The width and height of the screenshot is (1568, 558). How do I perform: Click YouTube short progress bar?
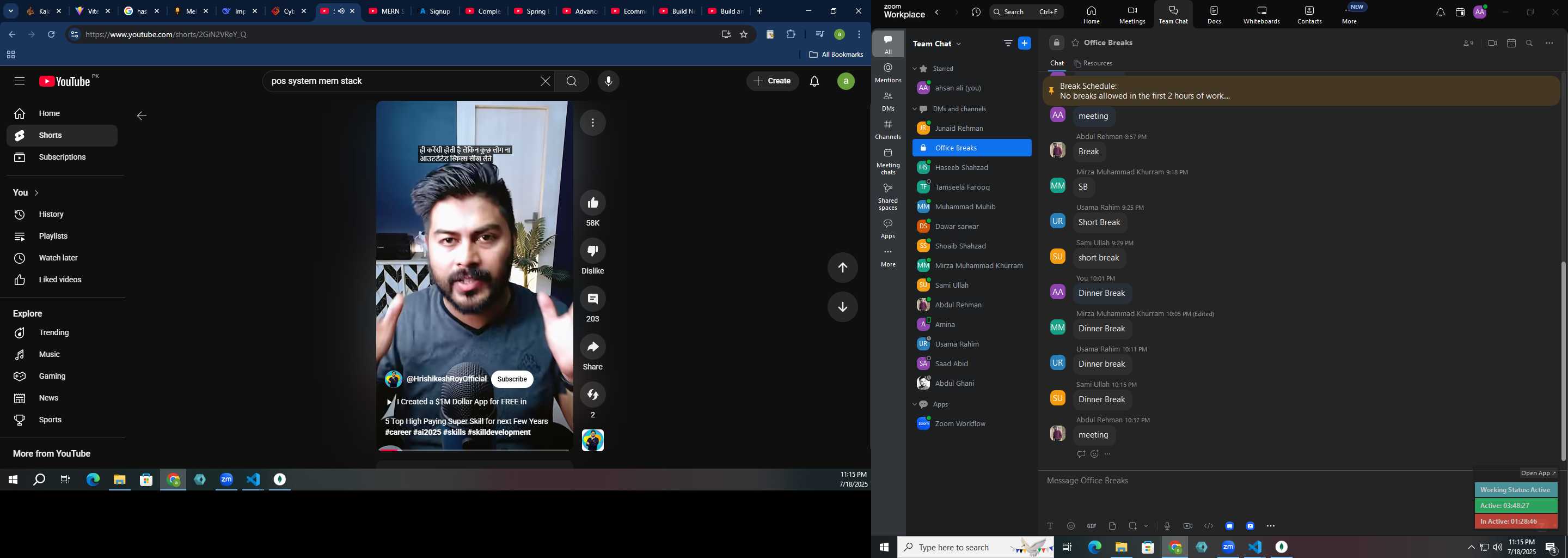click(x=474, y=450)
